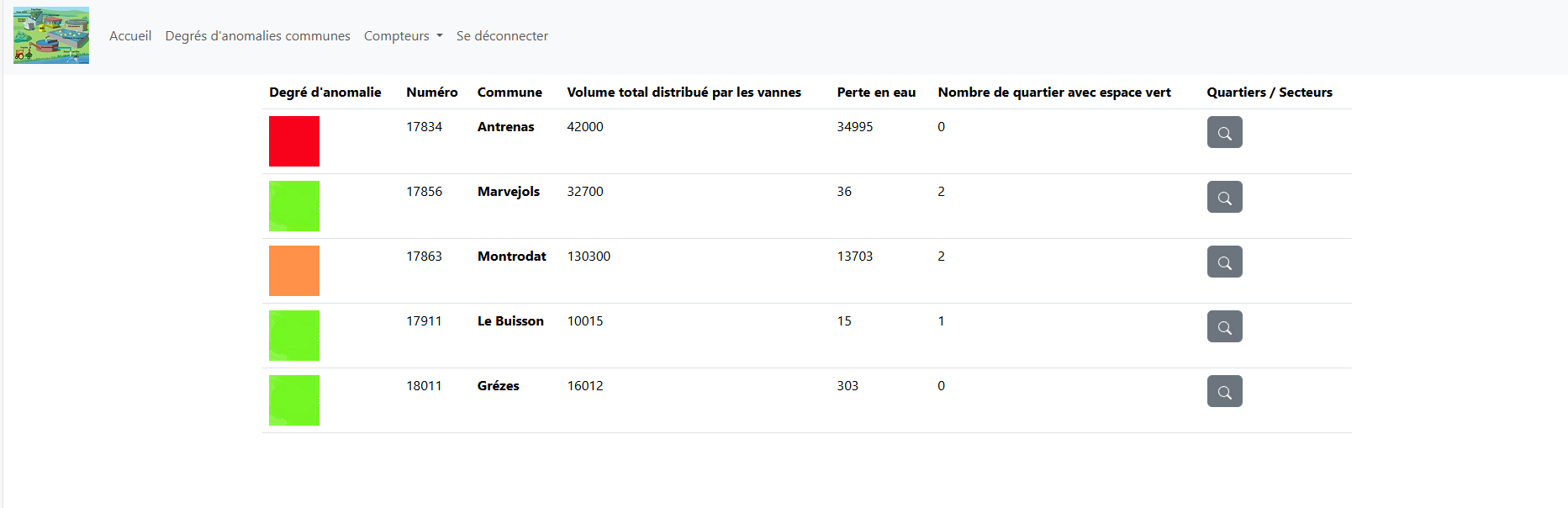Image resolution: width=1568 pixels, height=508 pixels.
Task: Click water loss value 13703
Action: coord(855,257)
